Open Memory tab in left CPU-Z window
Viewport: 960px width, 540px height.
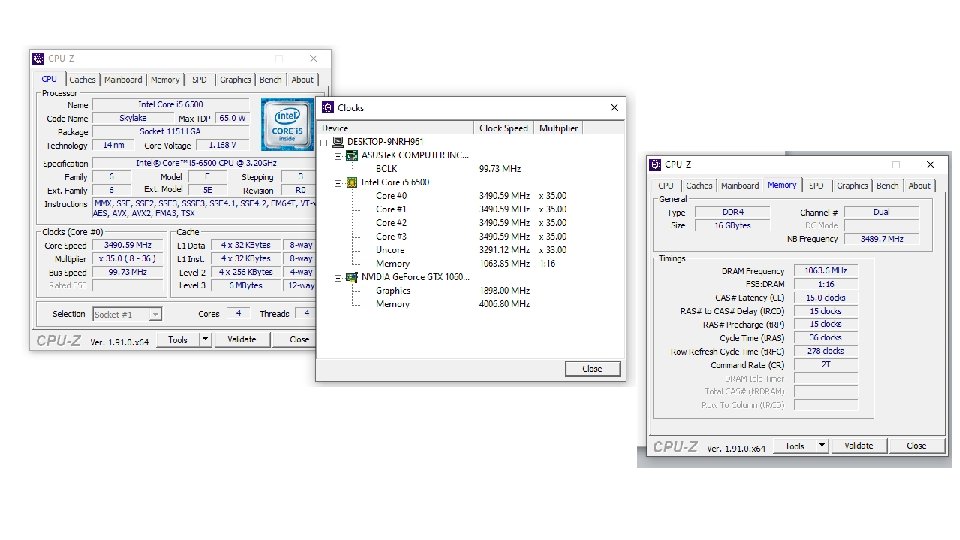pos(165,80)
